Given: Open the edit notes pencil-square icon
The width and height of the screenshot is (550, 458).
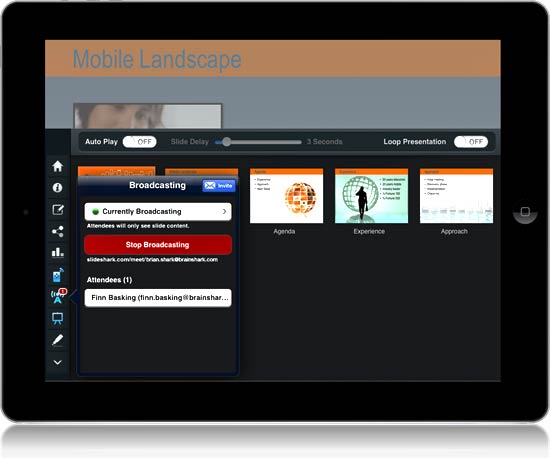Looking at the screenshot, I should 58,210.
